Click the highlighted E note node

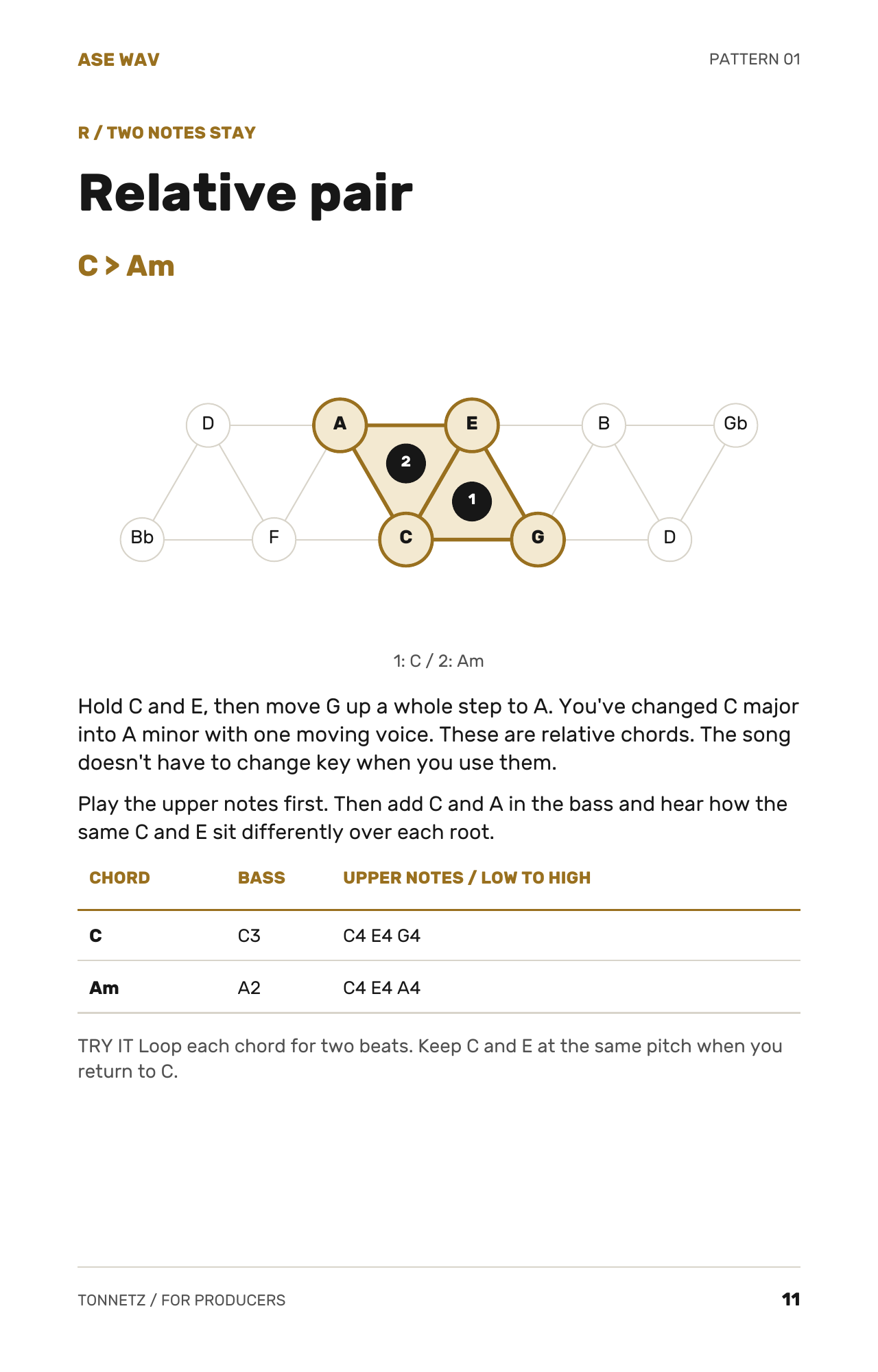[472, 425]
